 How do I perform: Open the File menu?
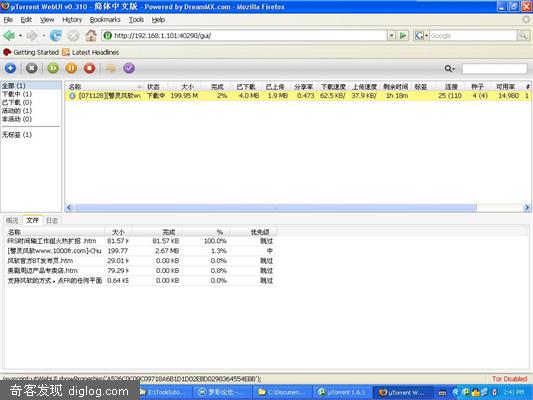[8, 20]
